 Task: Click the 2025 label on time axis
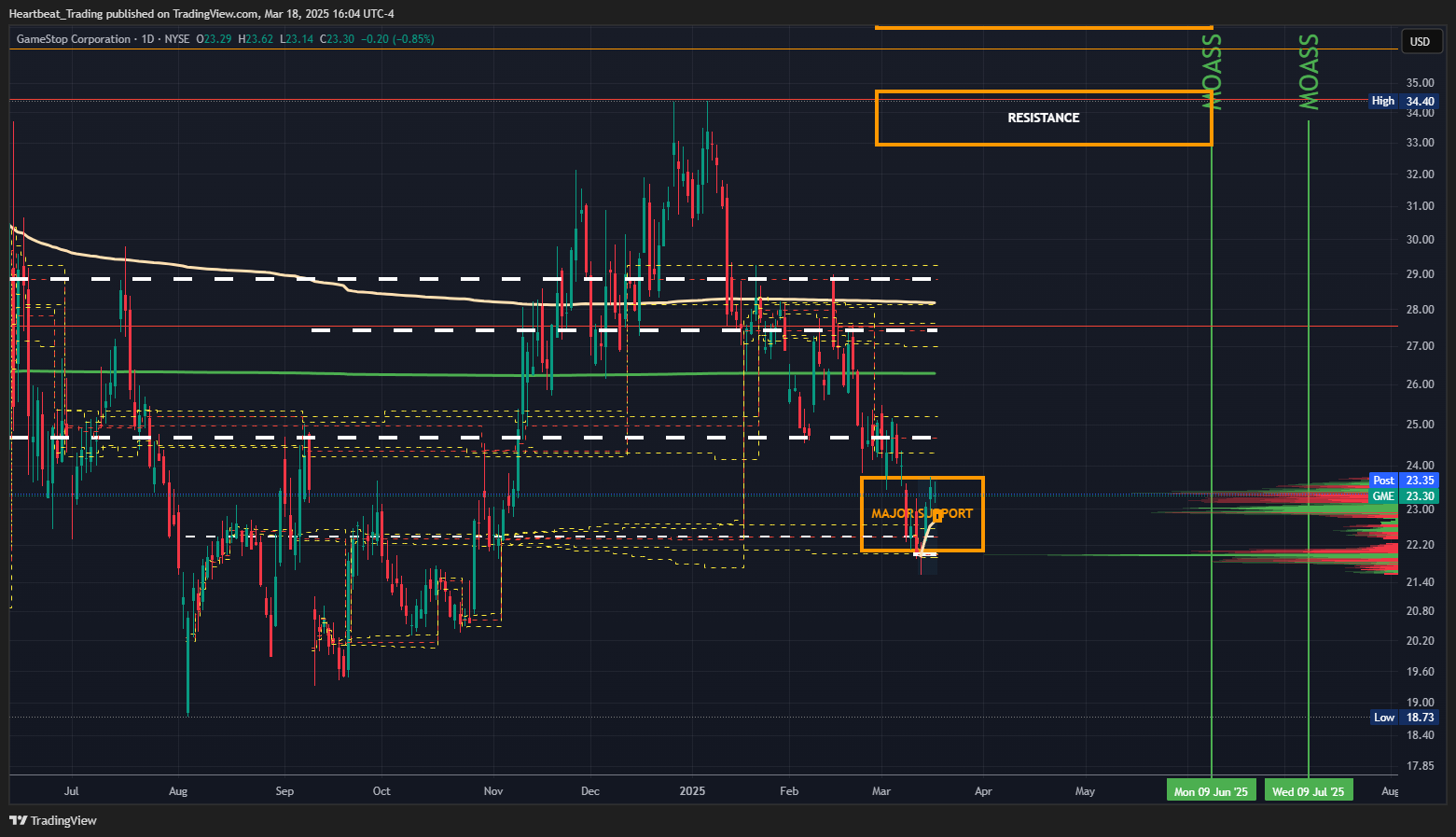692,791
